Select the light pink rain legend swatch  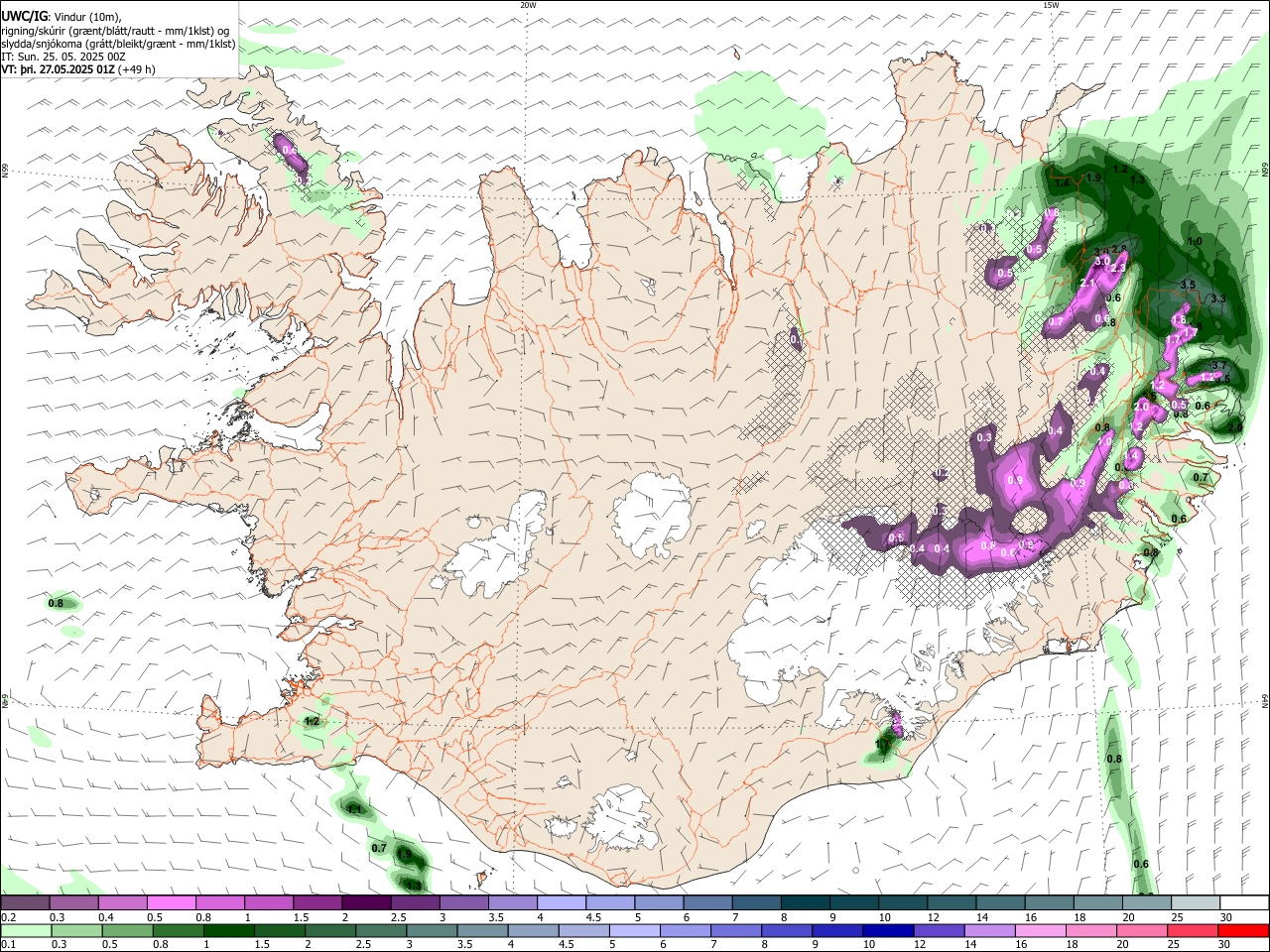click(1039, 931)
